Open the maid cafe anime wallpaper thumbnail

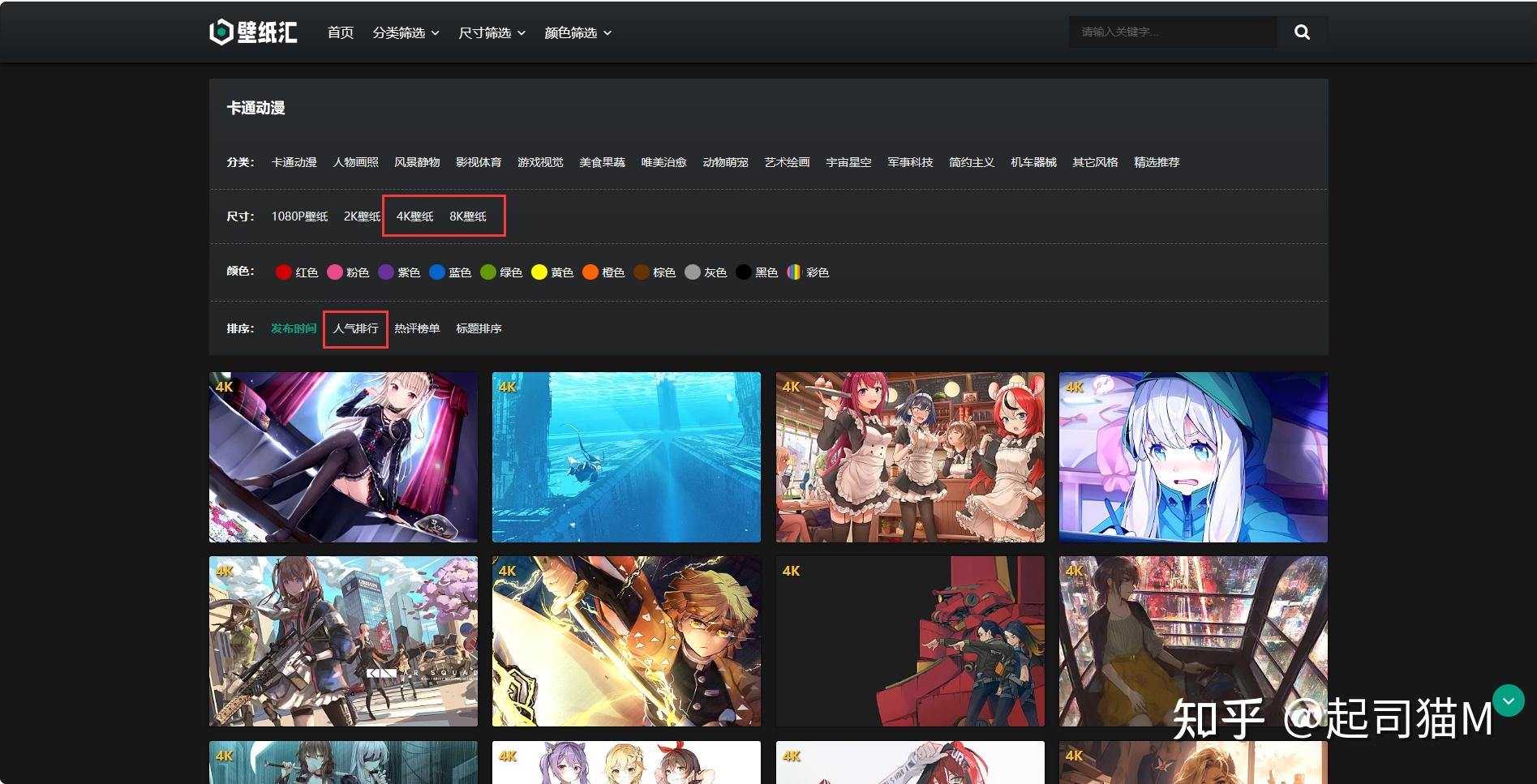pyautogui.click(x=908, y=456)
